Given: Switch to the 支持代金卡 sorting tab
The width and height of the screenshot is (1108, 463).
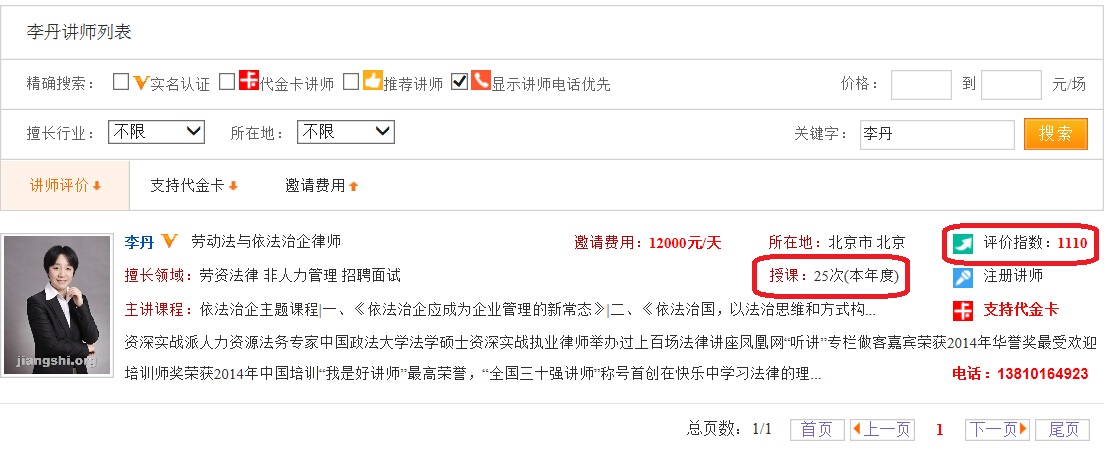Looking at the screenshot, I should coord(194,186).
